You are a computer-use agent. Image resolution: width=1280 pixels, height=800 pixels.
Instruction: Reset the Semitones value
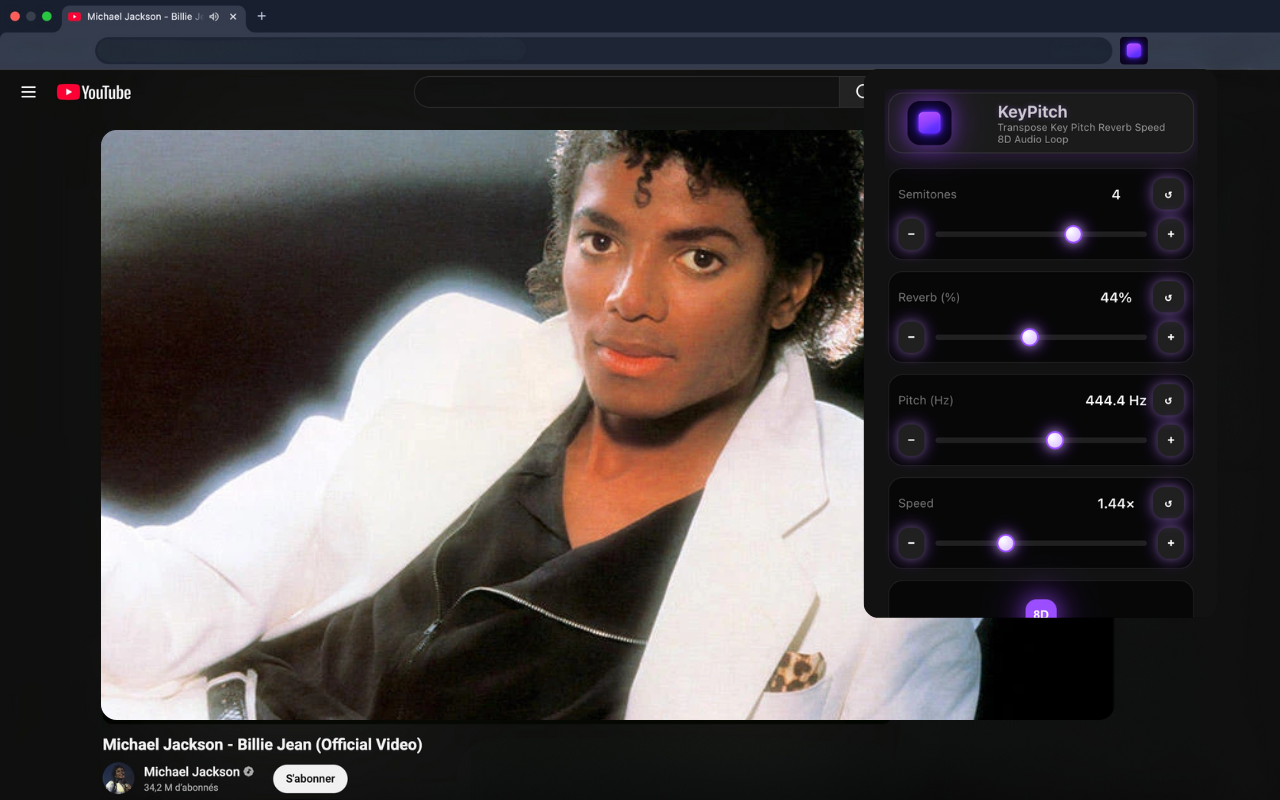click(x=1168, y=194)
